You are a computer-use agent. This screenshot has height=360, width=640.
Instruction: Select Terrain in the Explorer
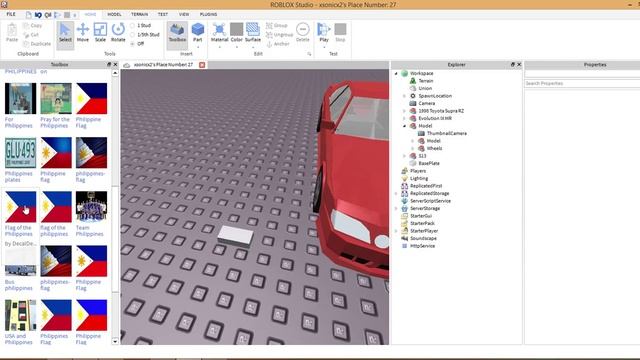[422, 81]
